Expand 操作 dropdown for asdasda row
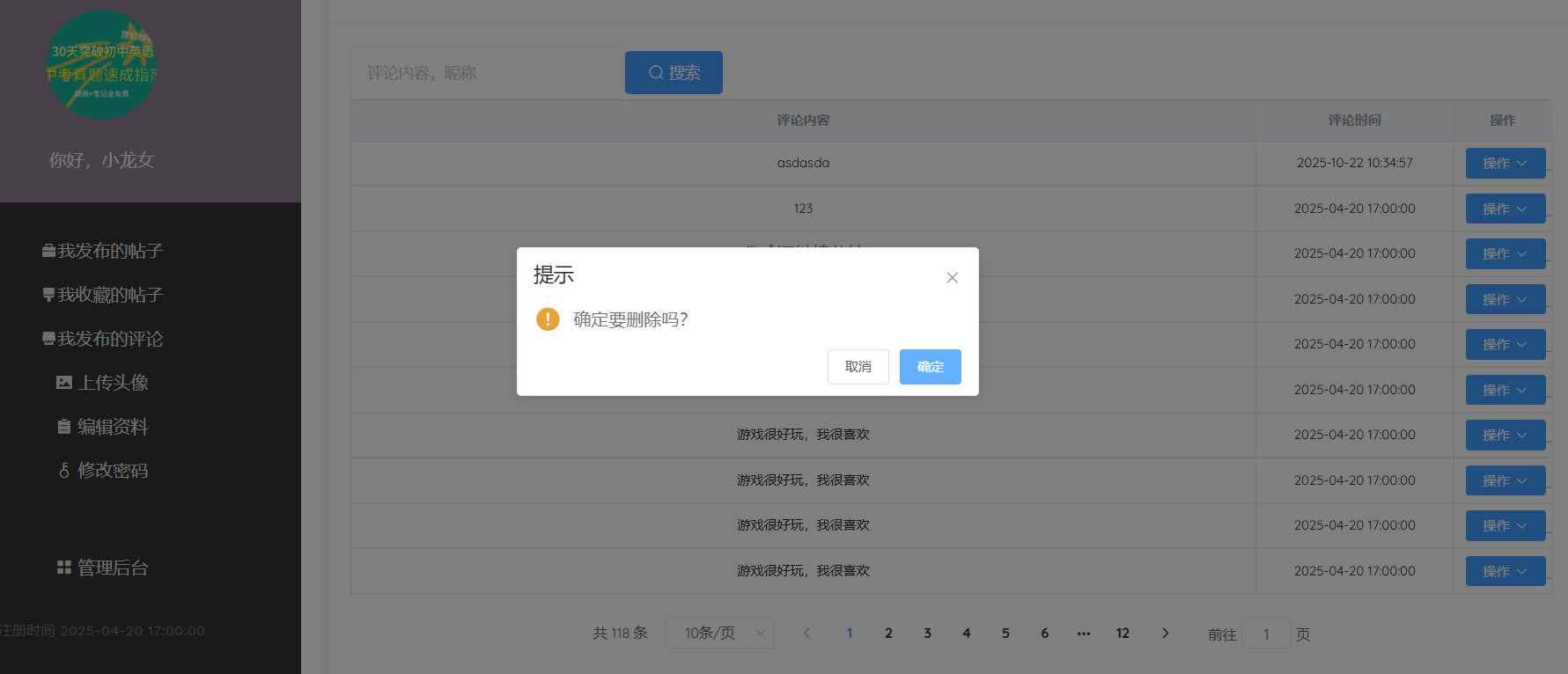The height and width of the screenshot is (674, 1568). pyautogui.click(x=1505, y=163)
